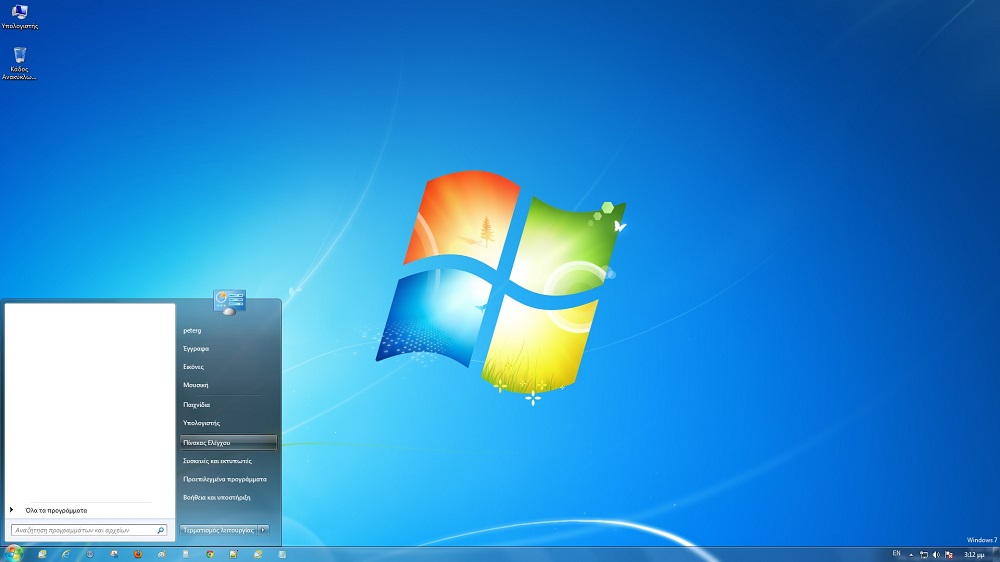Open the Action Center flag icon
The width and height of the screenshot is (1000, 562).
[949, 554]
